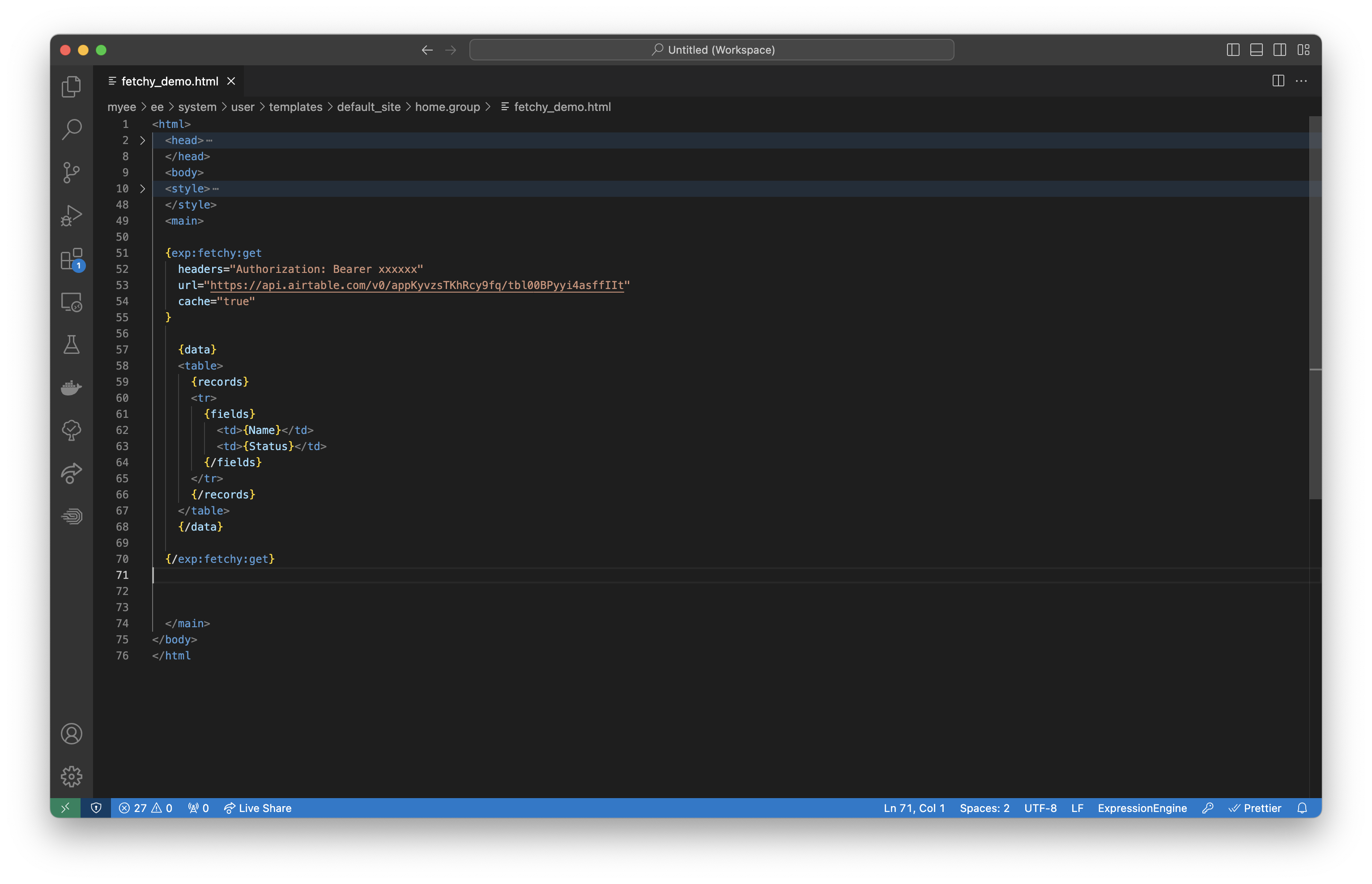Screen dimensions: 1372x884
Task: Open the Remote Explorer view
Action: [71, 302]
